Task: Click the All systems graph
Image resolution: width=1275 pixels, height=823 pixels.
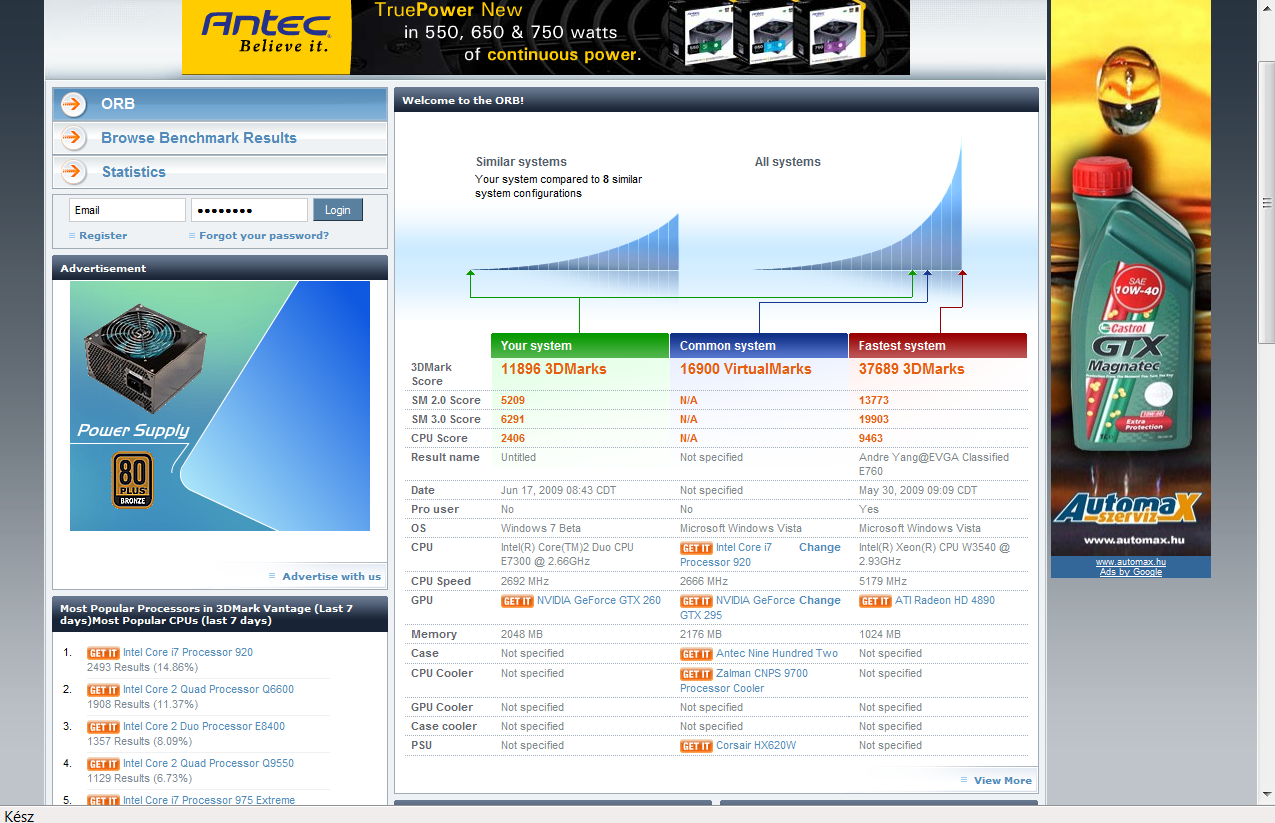Action: tap(858, 205)
